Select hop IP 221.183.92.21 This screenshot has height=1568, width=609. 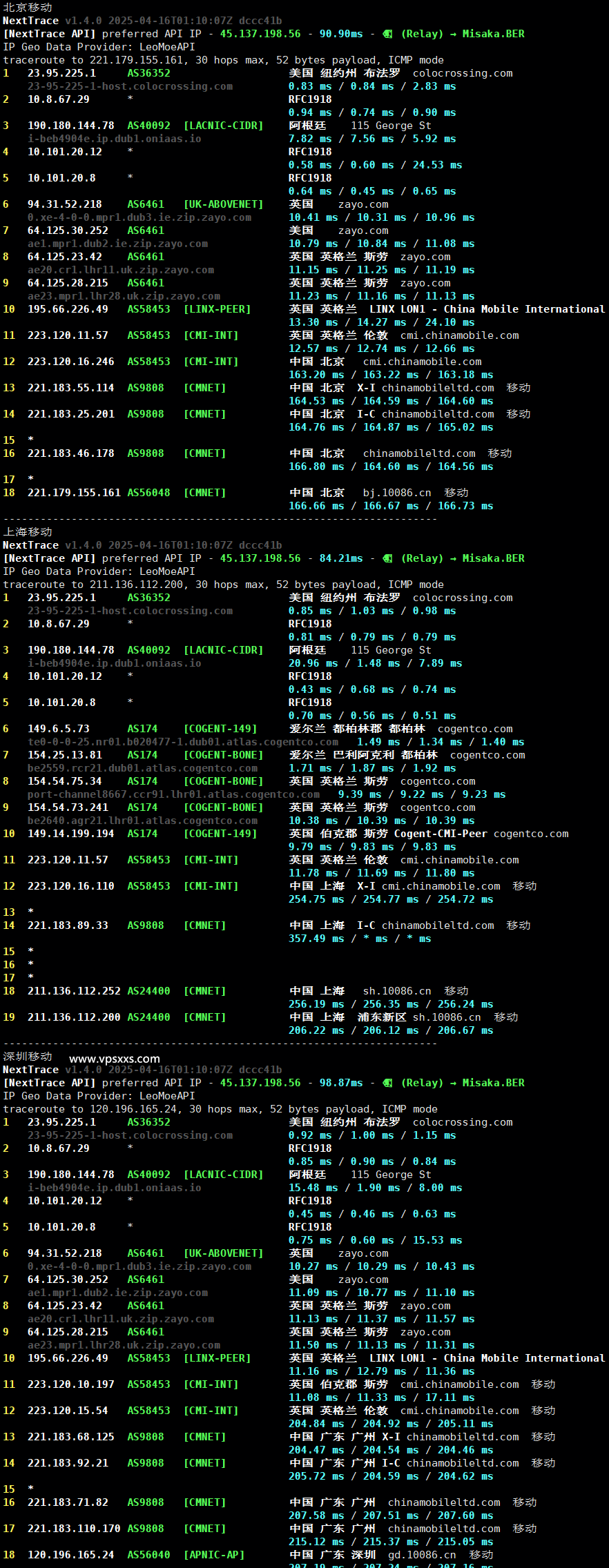[68, 1463]
